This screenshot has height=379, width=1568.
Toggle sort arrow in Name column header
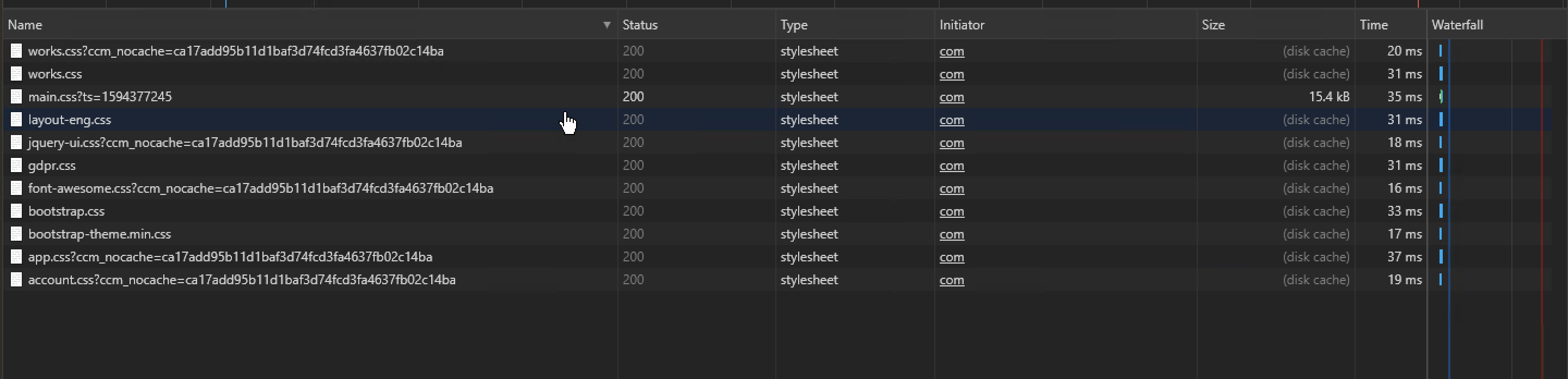607,25
